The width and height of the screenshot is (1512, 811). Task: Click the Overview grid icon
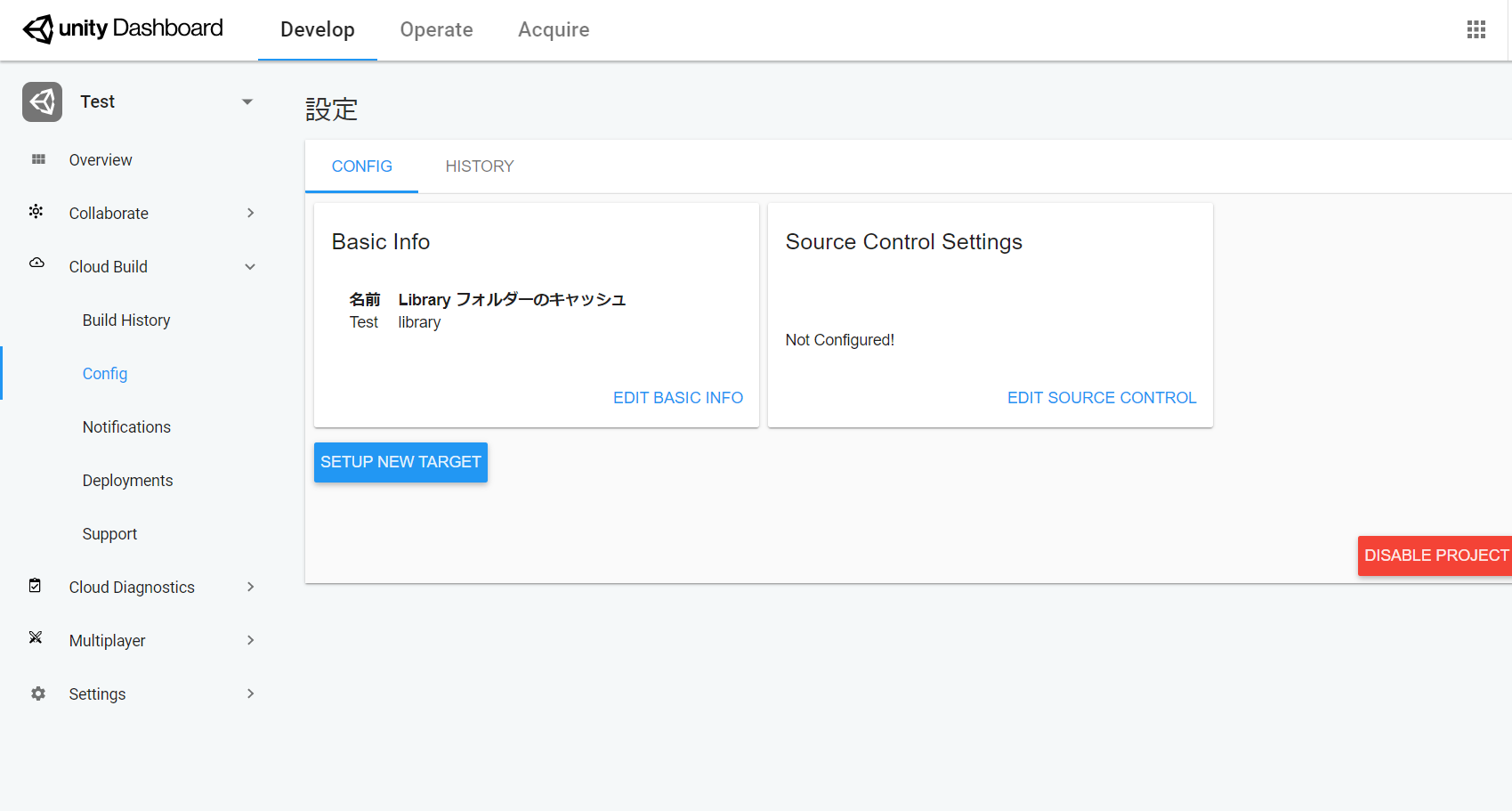point(38,159)
